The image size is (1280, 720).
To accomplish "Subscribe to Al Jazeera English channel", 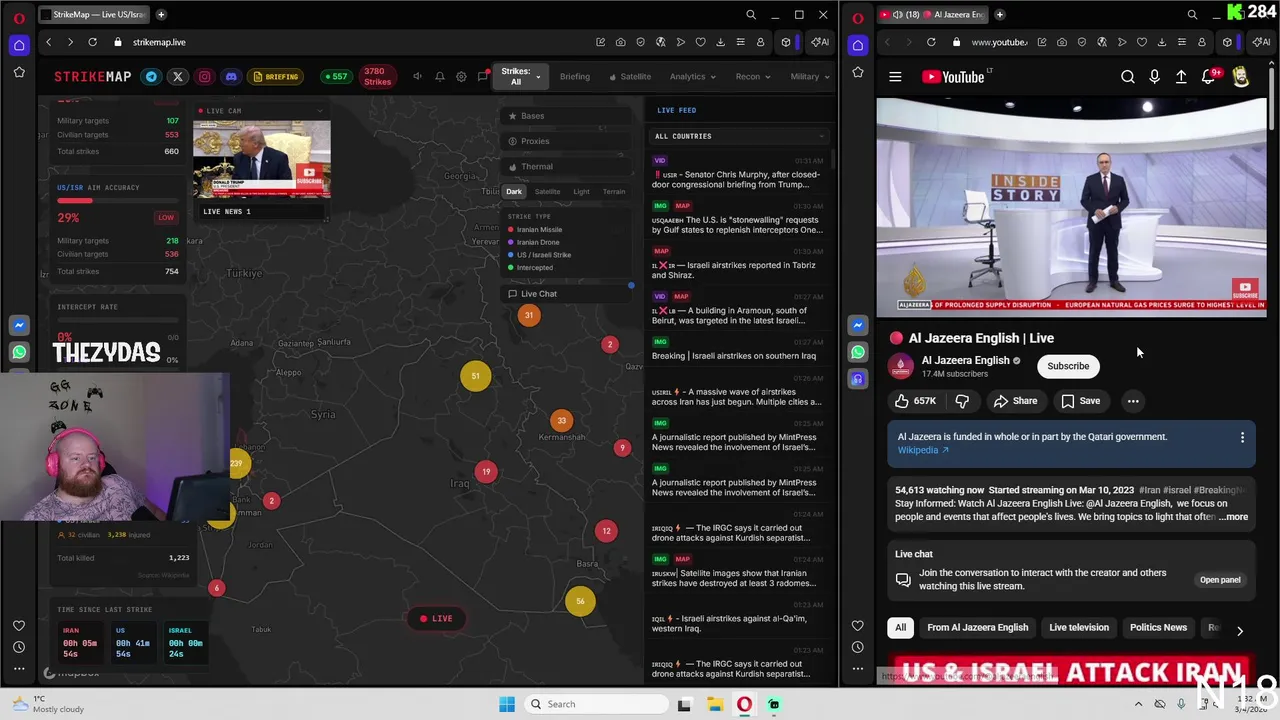I will coord(1068,366).
